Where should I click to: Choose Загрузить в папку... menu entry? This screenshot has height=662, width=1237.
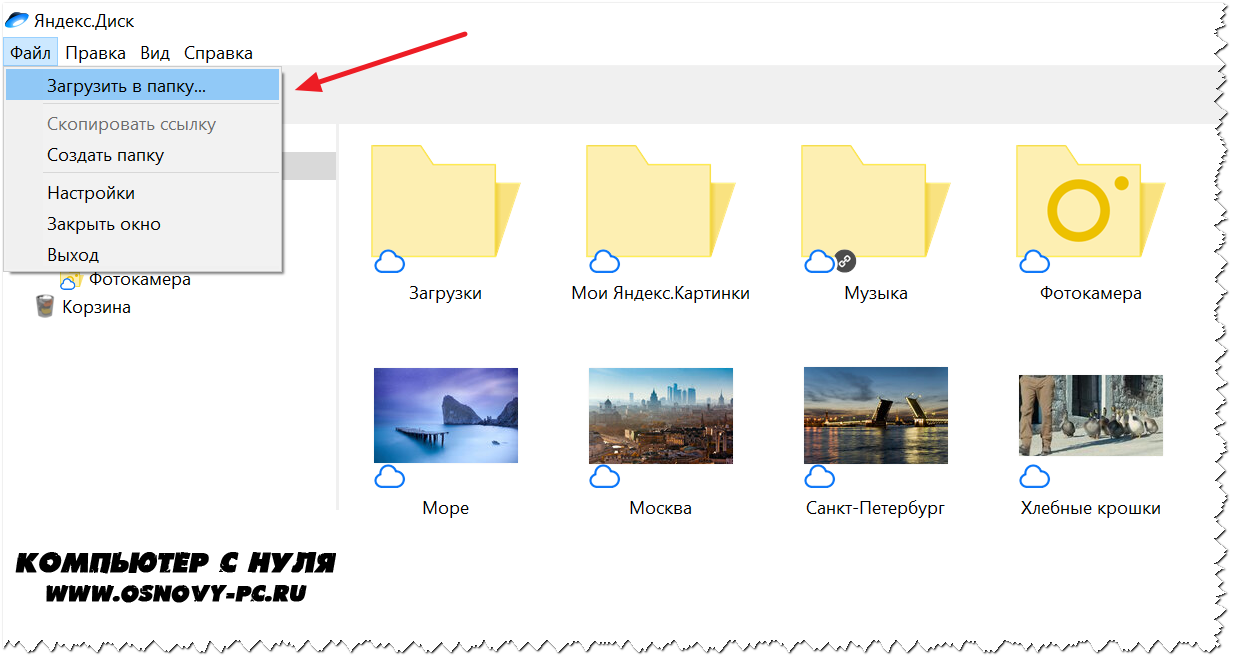coord(126,86)
